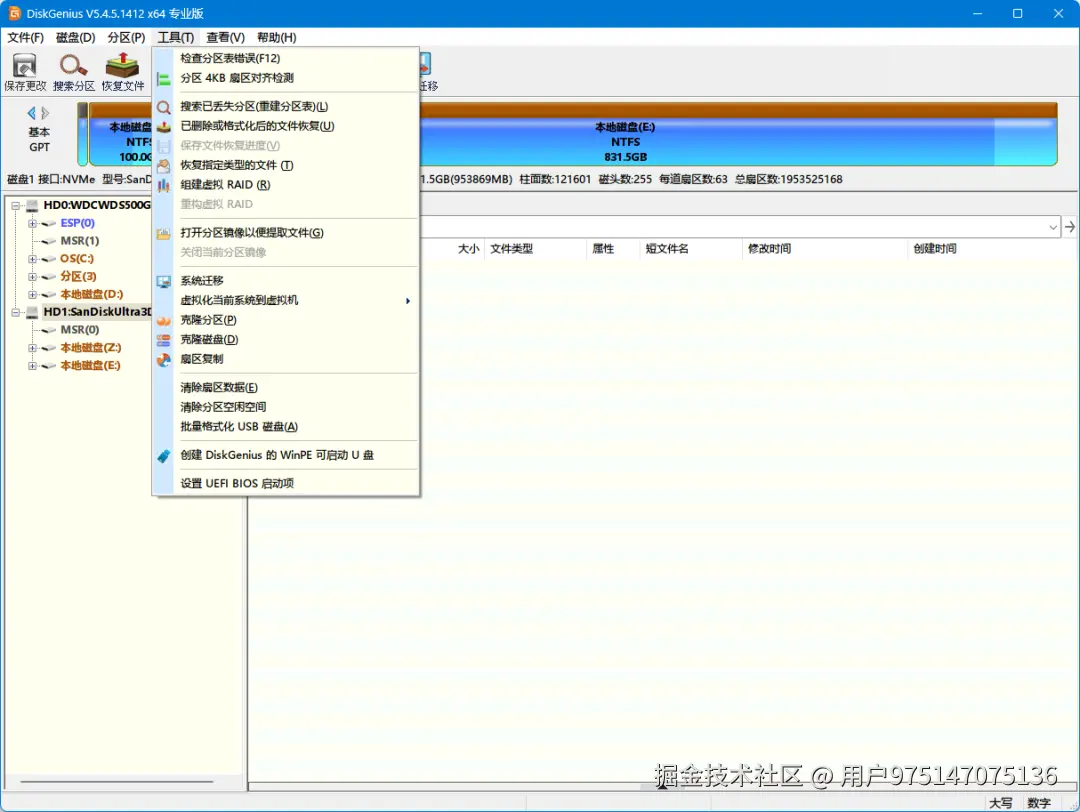The width and height of the screenshot is (1080, 812).
Task: Click the left tree panel horizontal scrollbar
Action: (x=117, y=782)
